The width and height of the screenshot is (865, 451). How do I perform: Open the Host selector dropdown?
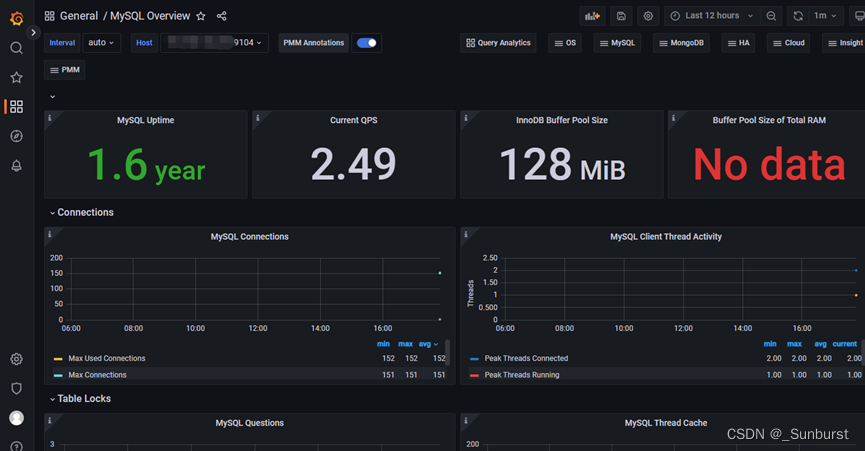click(x=215, y=42)
